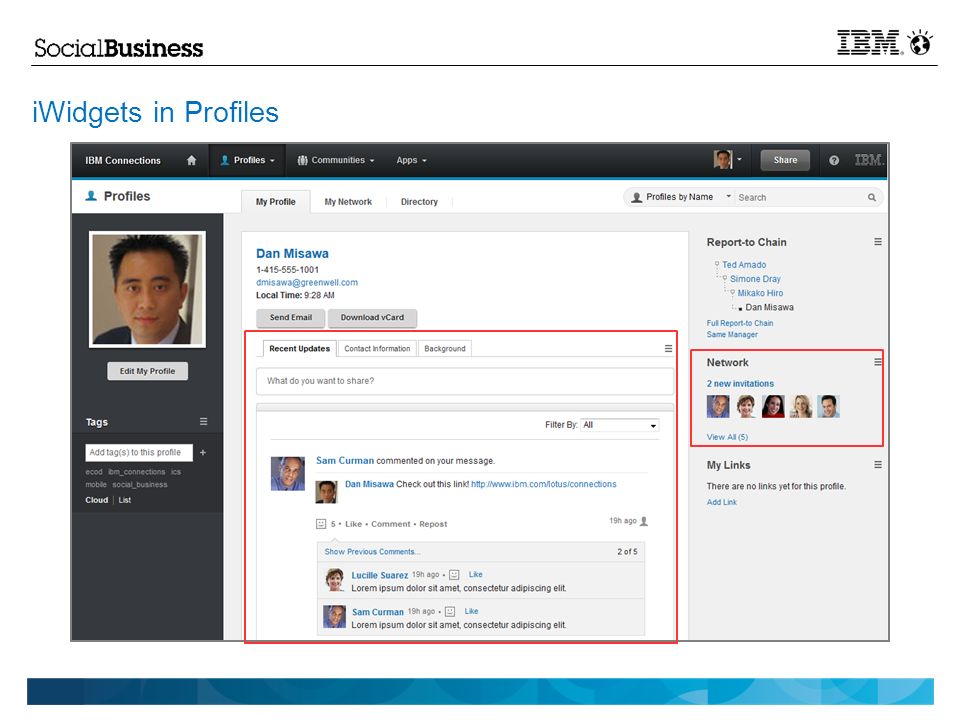Click the Search input field

(x=801, y=197)
